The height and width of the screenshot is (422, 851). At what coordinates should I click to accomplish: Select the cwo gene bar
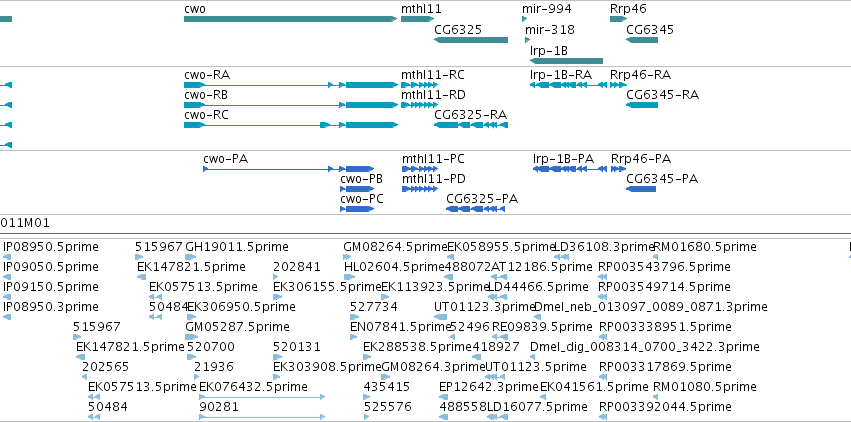coord(290,19)
